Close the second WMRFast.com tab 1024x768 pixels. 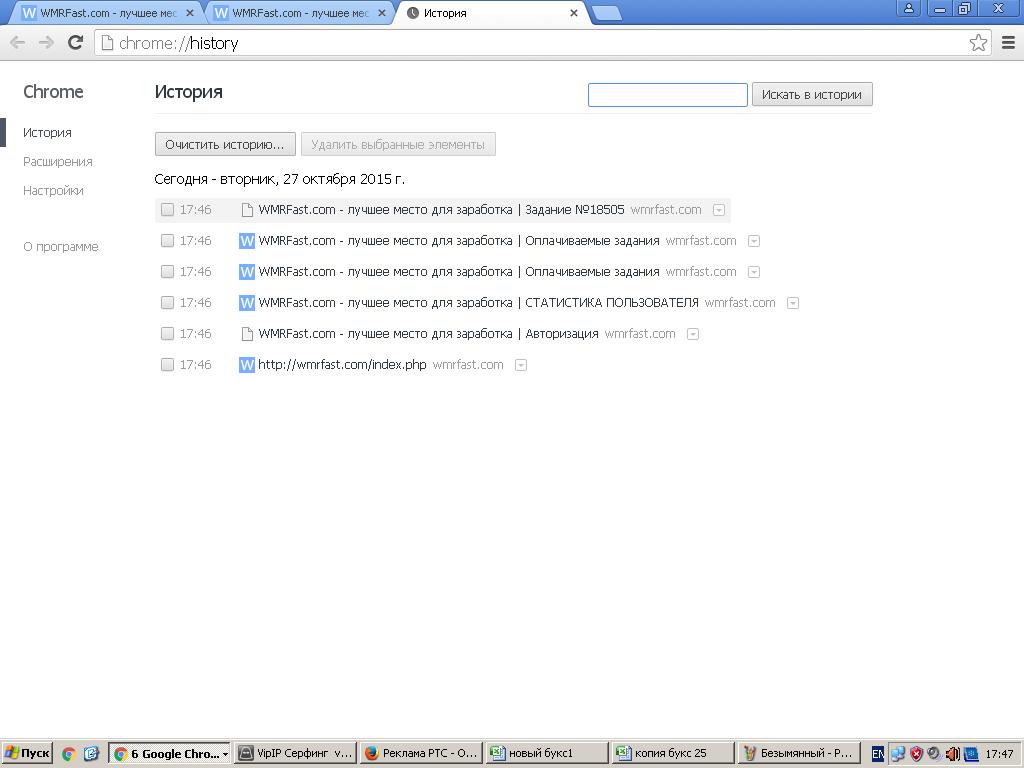coord(382,13)
